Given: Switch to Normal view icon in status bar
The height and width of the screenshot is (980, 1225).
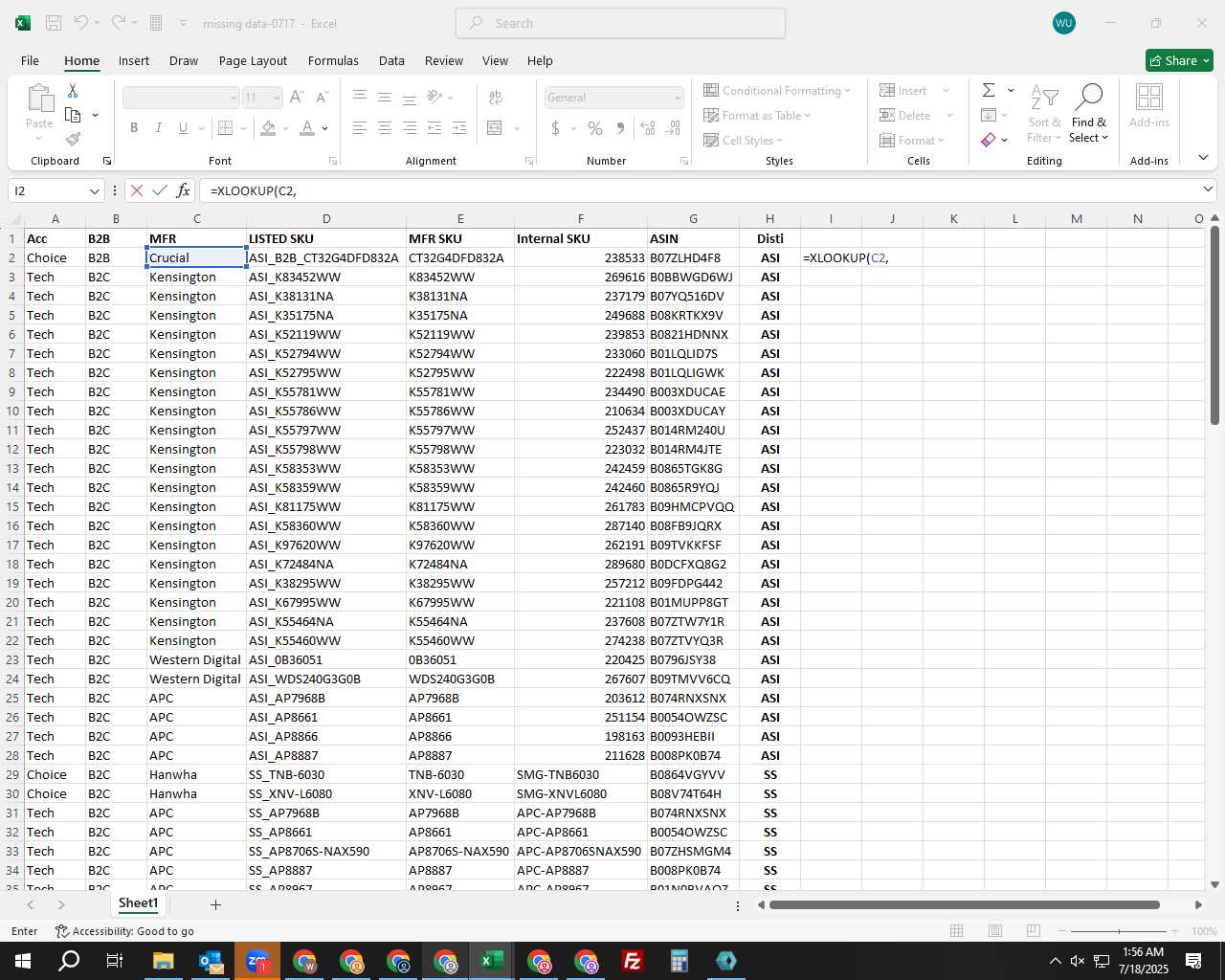Looking at the screenshot, I should tap(956, 931).
